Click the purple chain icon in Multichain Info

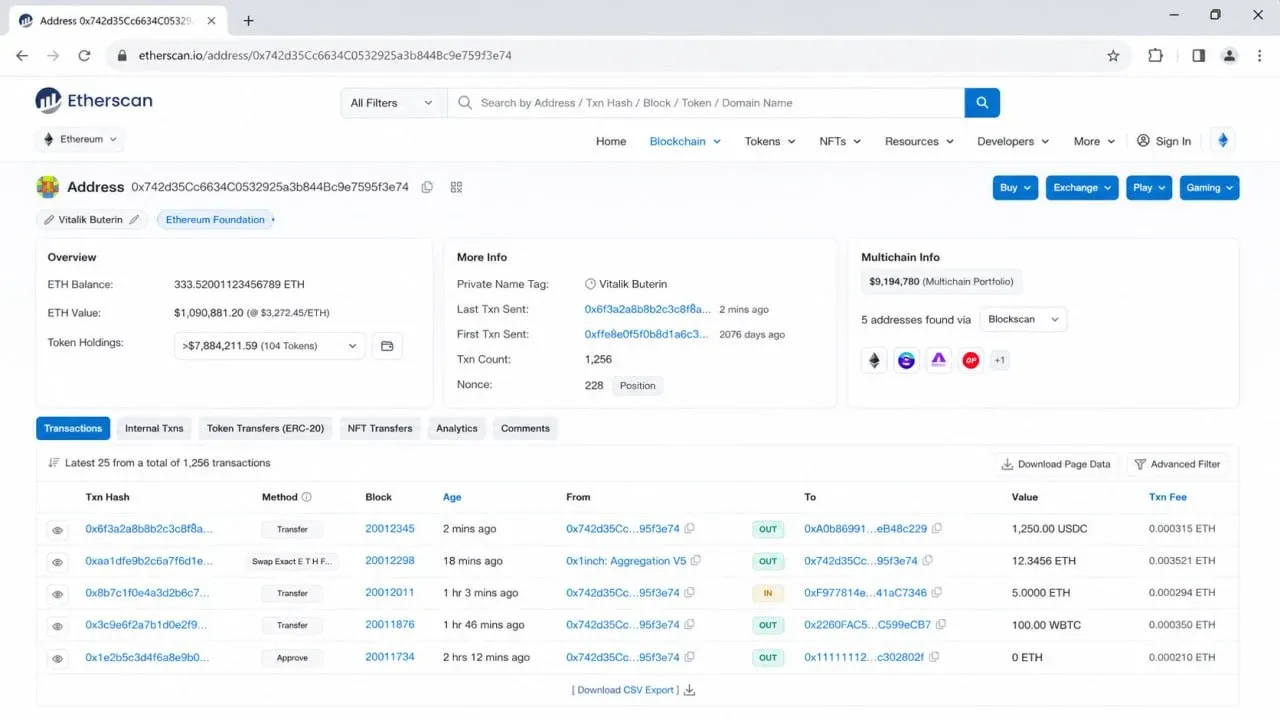pos(938,360)
